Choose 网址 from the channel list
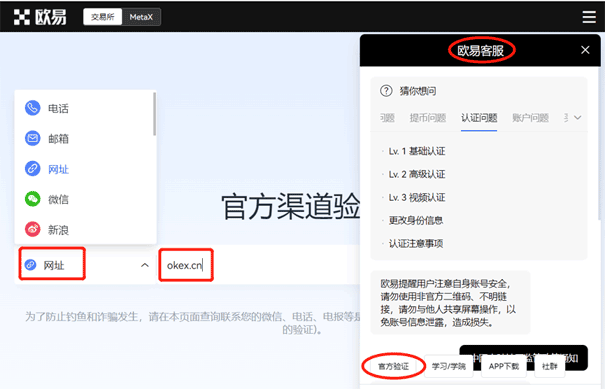Image resolution: width=605 pixels, height=389 pixels. coord(85,169)
